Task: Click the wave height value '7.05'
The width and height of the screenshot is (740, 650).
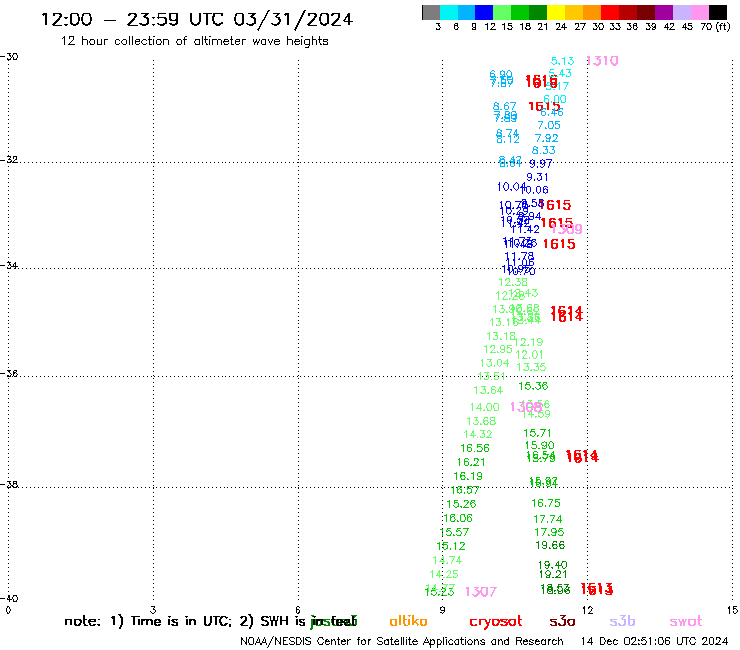Action: 549,125
